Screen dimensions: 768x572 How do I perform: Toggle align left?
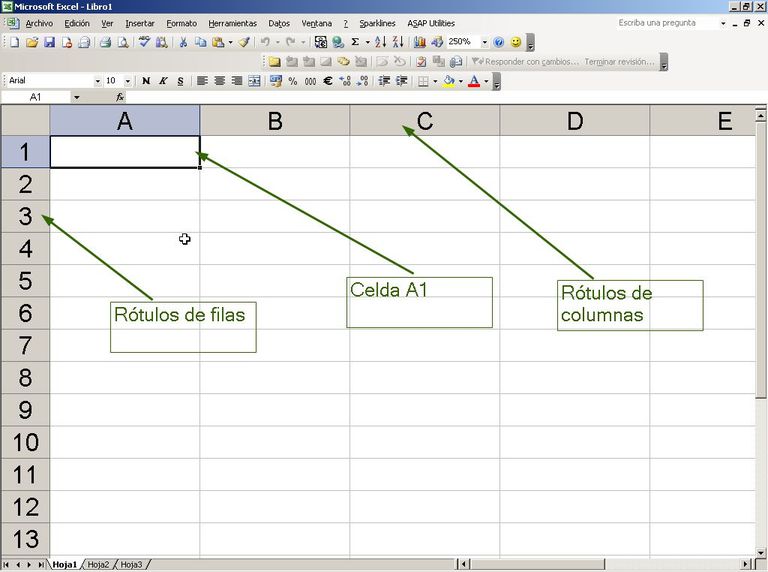point(202,81)
